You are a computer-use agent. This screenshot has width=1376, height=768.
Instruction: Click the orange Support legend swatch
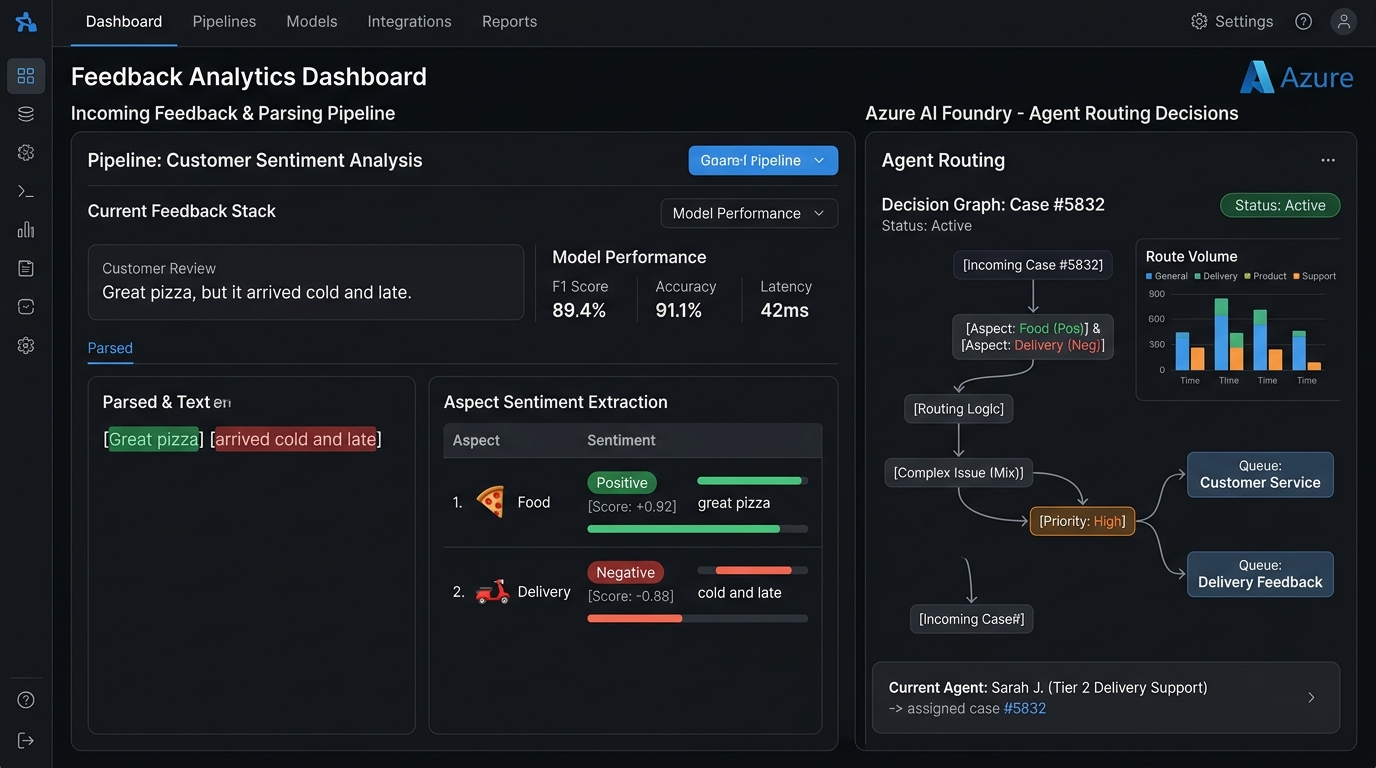[1296, 276]
